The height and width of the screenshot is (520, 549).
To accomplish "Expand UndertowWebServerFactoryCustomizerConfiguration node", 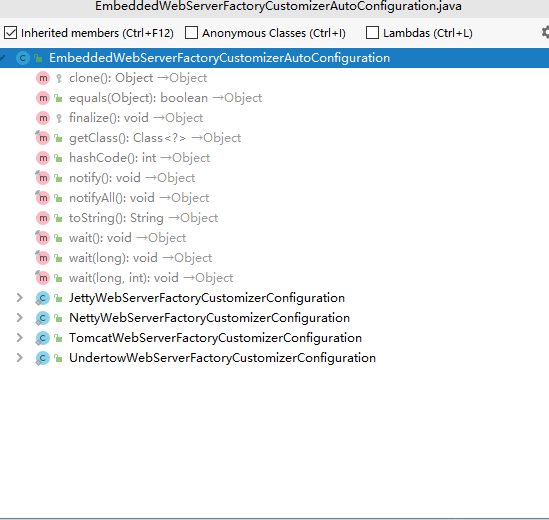I will coord(20,358).
